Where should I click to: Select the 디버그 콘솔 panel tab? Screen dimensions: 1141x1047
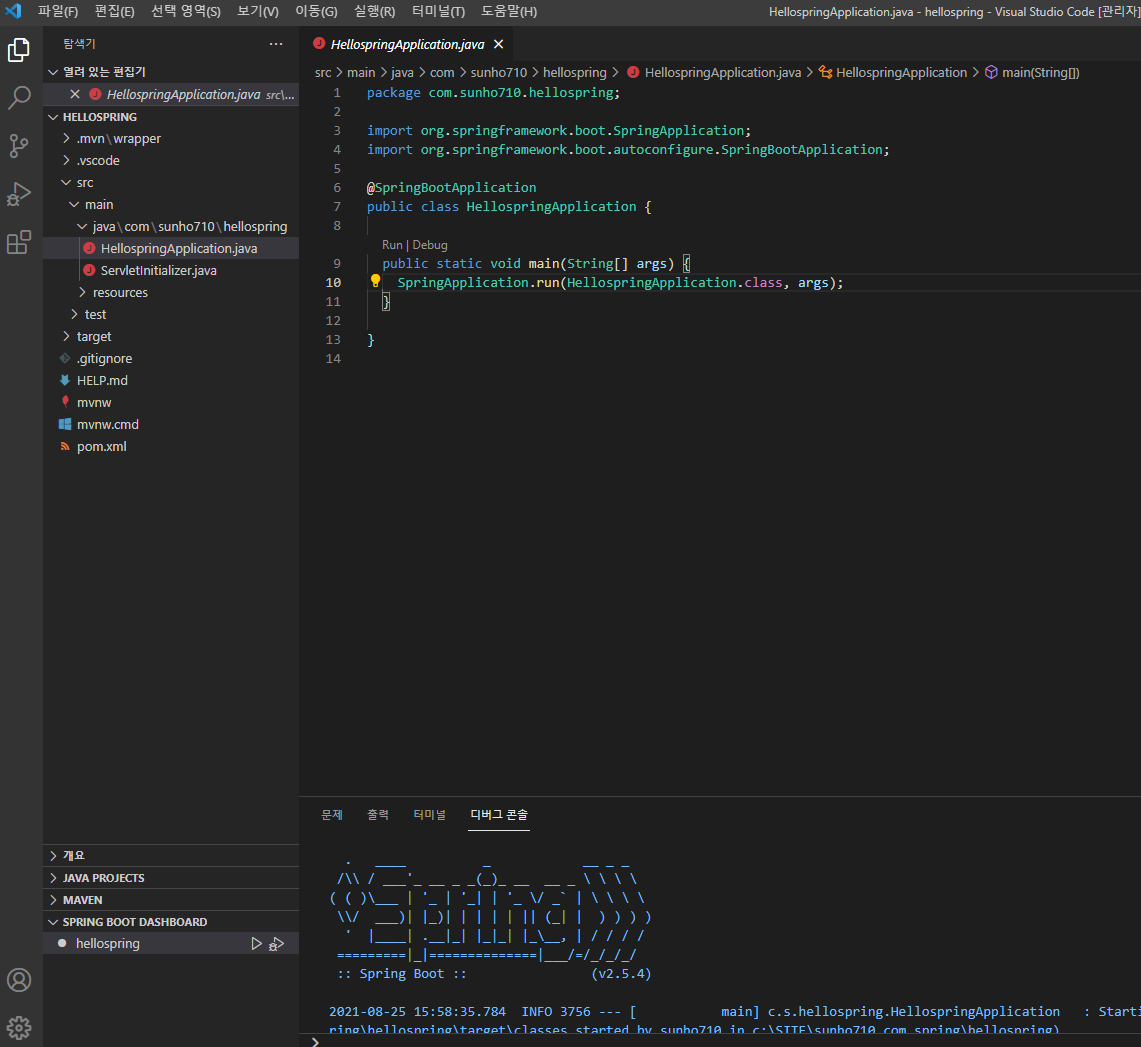click(x=499, y=814)
